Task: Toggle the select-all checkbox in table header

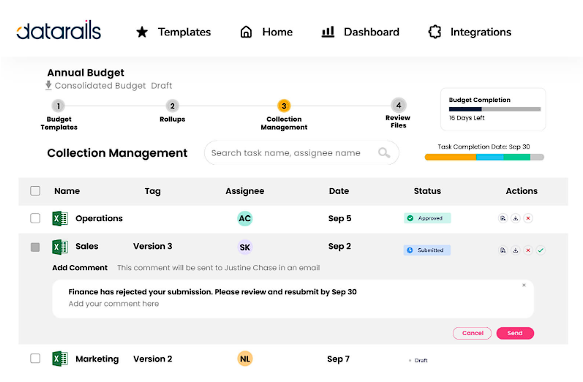Action: point(35,191)
